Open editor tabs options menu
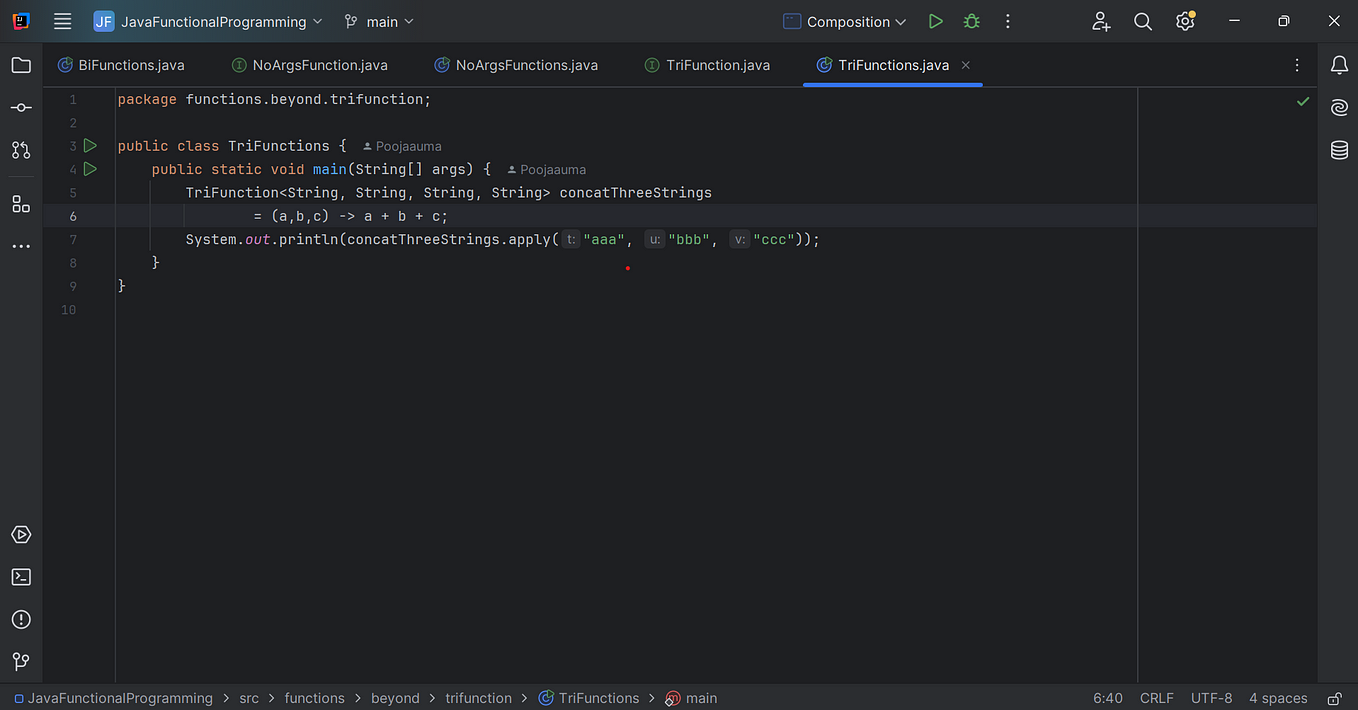Viewport: 1358px width, 710px height. pos(1297,65)
